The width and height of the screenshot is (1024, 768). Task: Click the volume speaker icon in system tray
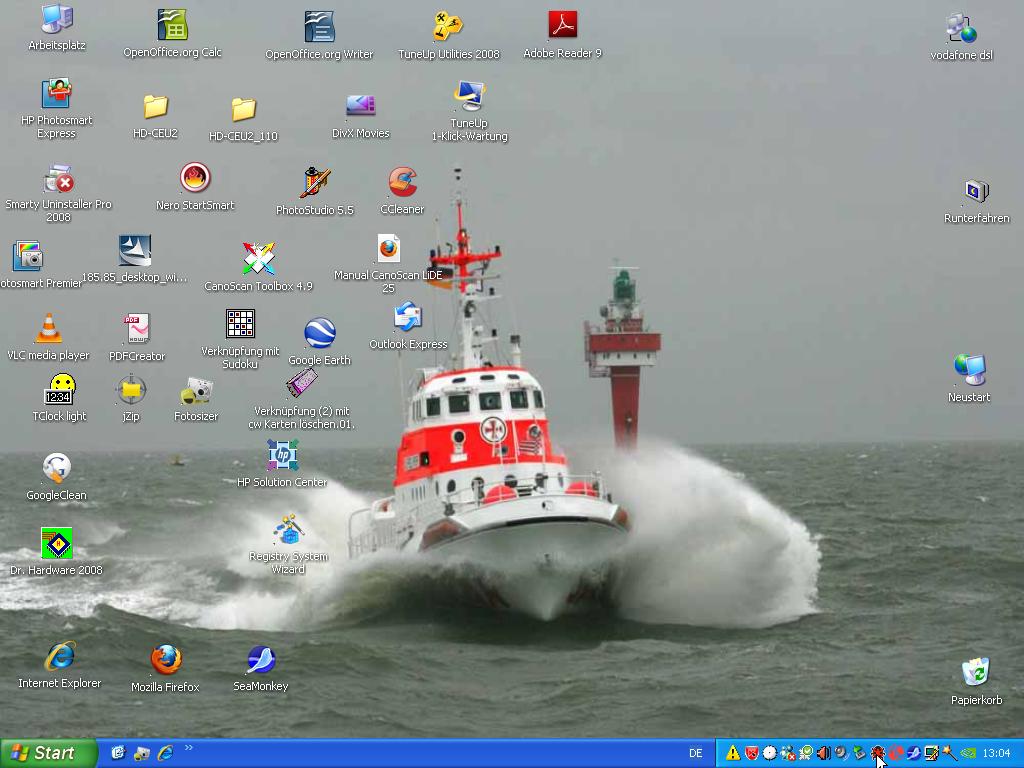point(823,753)
